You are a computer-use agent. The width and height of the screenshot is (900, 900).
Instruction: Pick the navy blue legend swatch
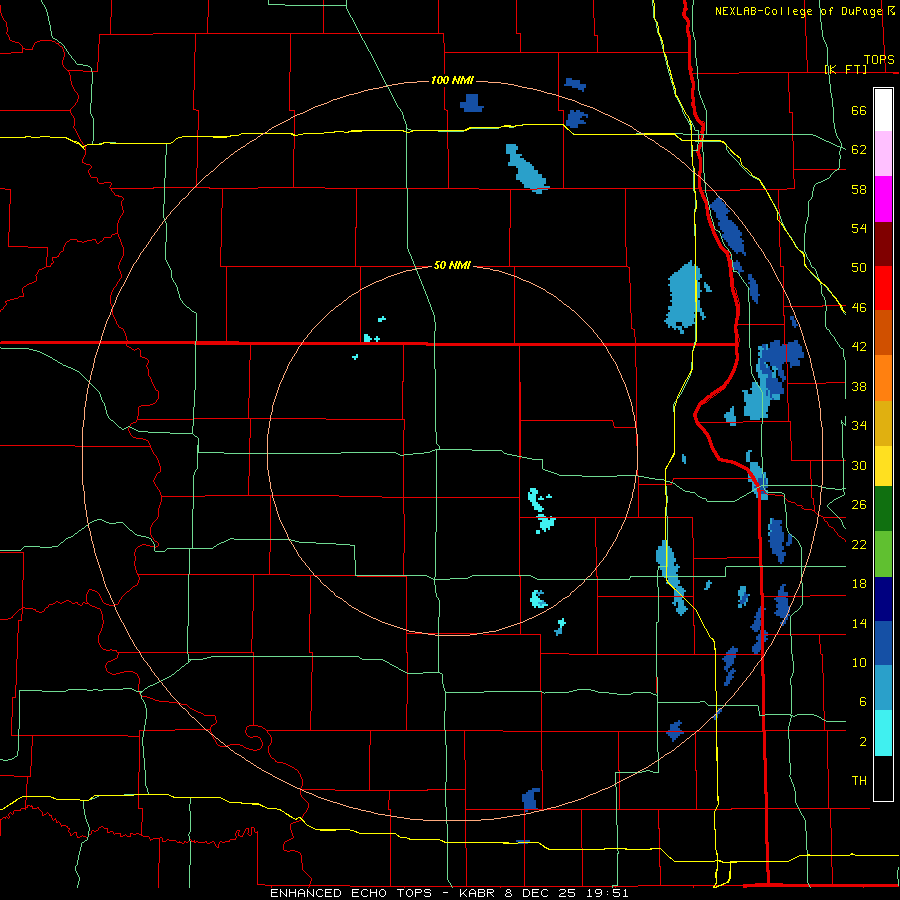point(883,599)
